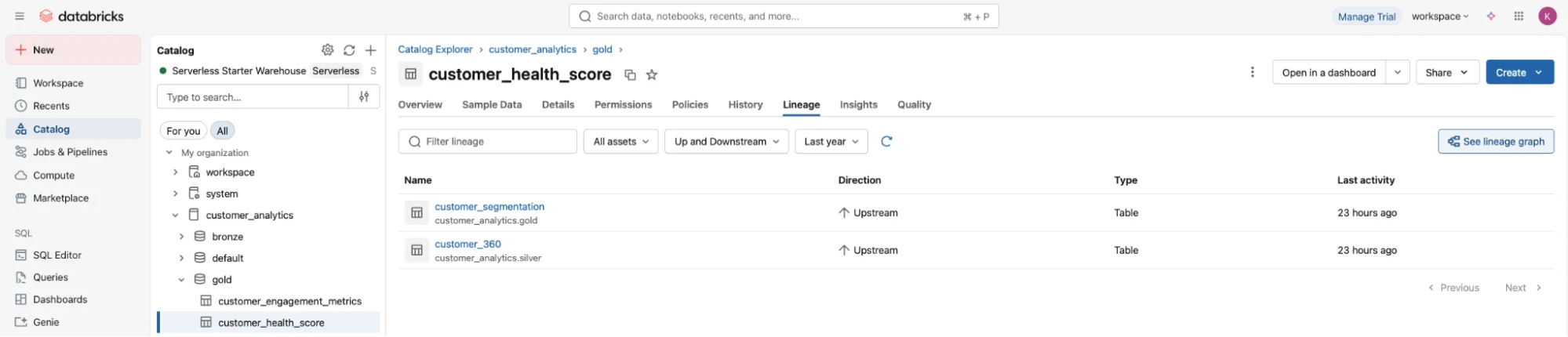Switch to the Details tab
The width and height of the screenshot is (1568, 337).
click(x=558, y=105)
